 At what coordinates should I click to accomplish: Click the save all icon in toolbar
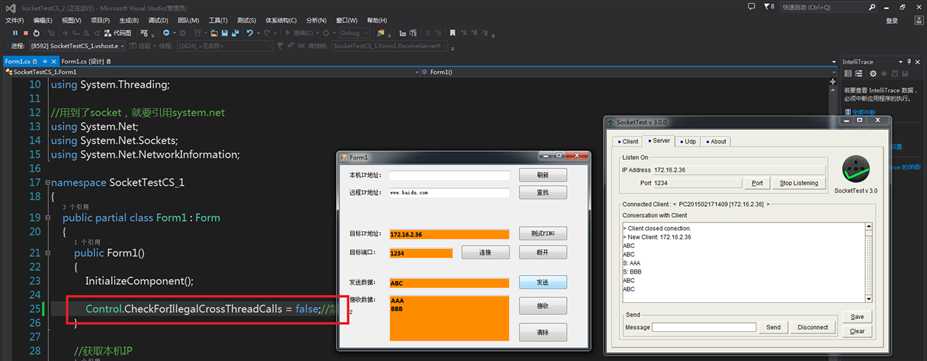(x=235, y=33)
